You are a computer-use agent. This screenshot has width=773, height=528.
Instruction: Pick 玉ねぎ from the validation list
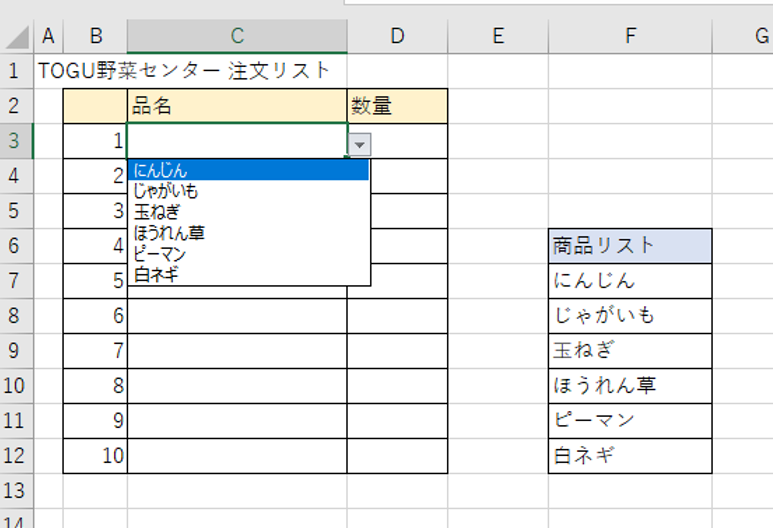(x=248, y=211)
